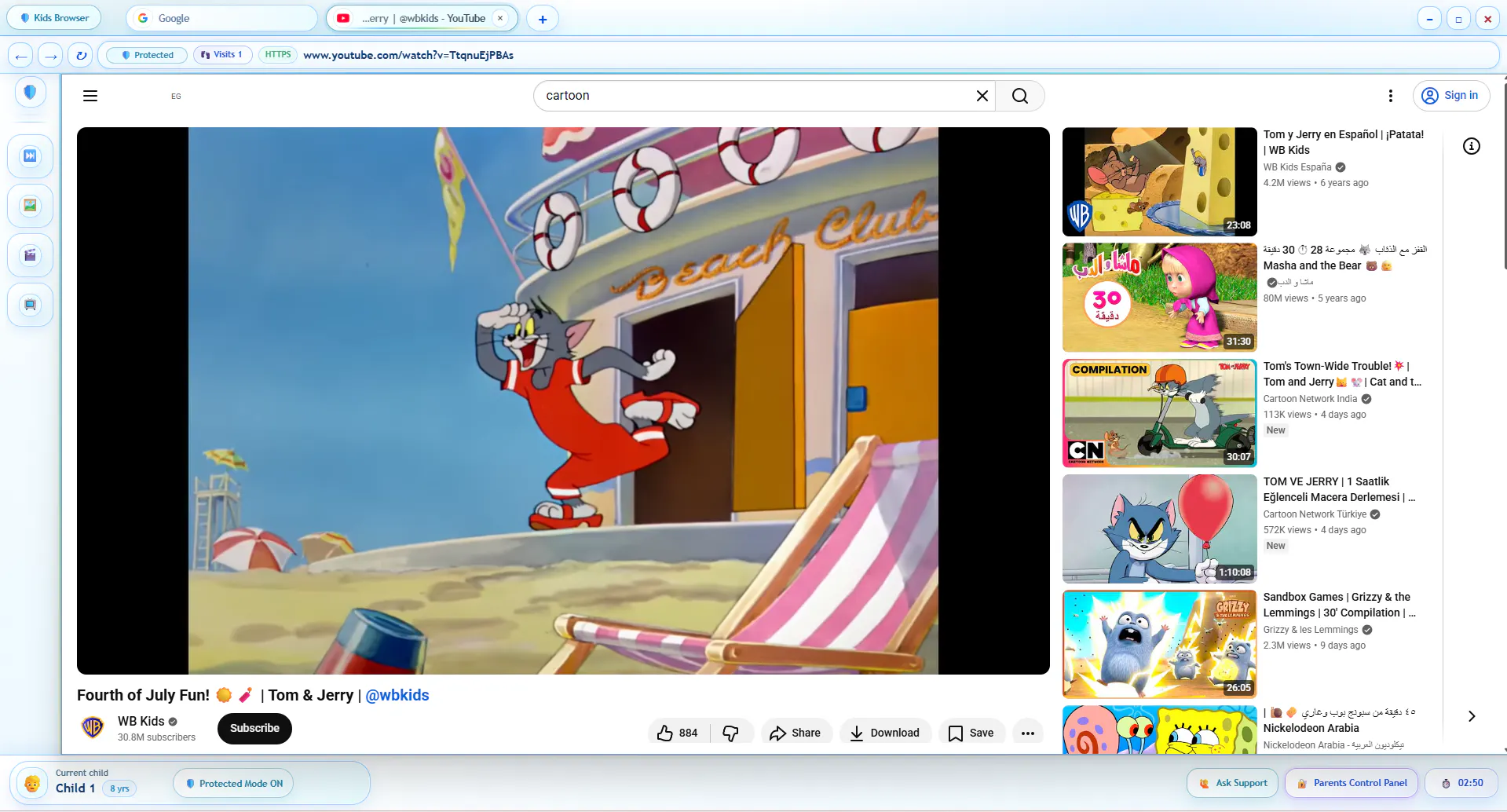Click the Protected shield badge
Viewport: 1507px width, 812px height.
[147, 55]
